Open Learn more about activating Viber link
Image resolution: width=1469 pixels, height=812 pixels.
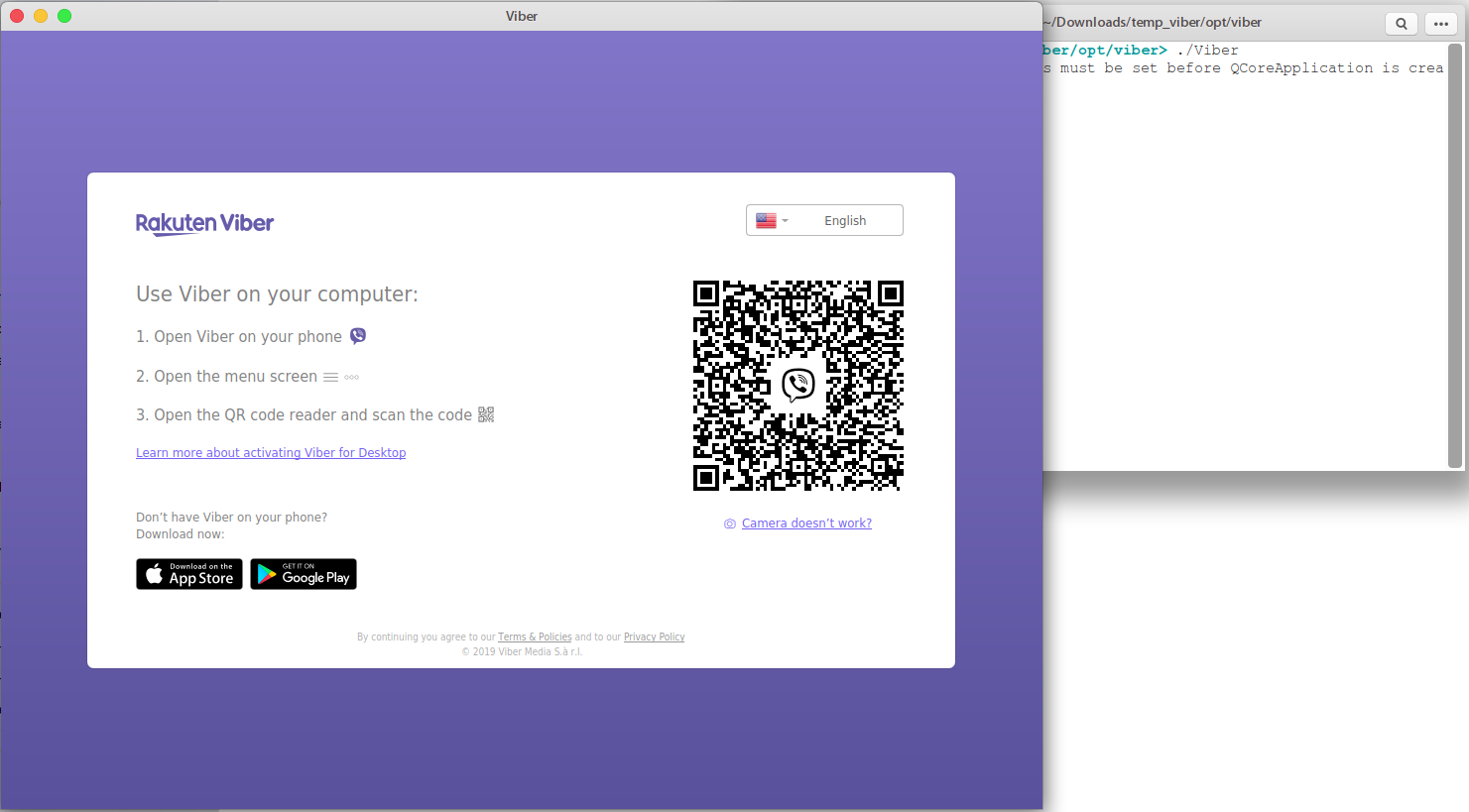pyautogui.click(x=271, y=453)
